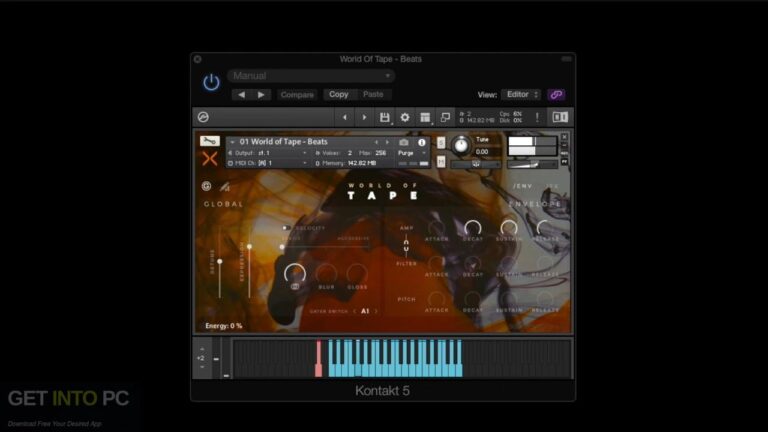Expand the instrument name dropdown arrow
This screenshot has width=768, height=432.
(x=232, y=142)
